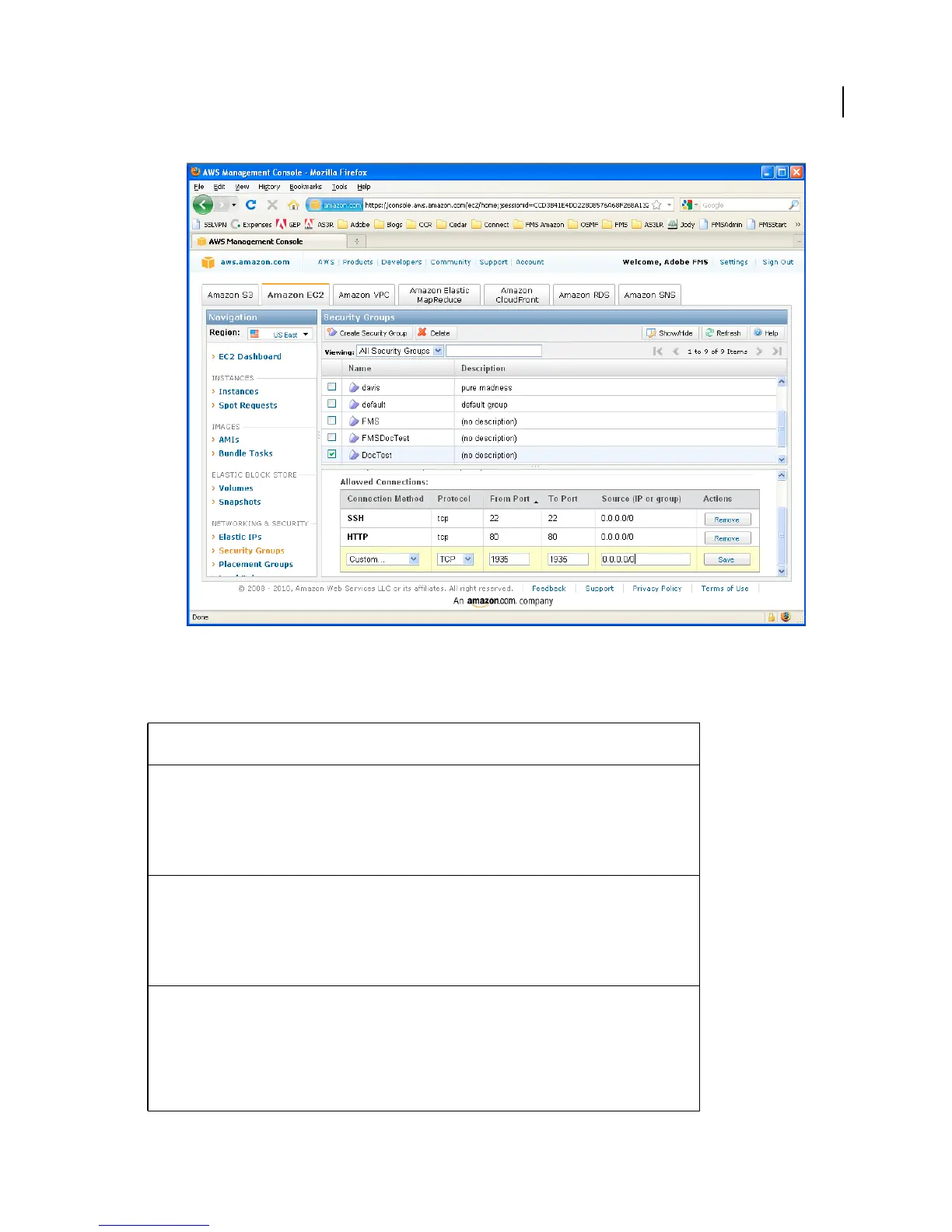Open the Instances navigation link

pyautogui.click(x=238, y=391)
